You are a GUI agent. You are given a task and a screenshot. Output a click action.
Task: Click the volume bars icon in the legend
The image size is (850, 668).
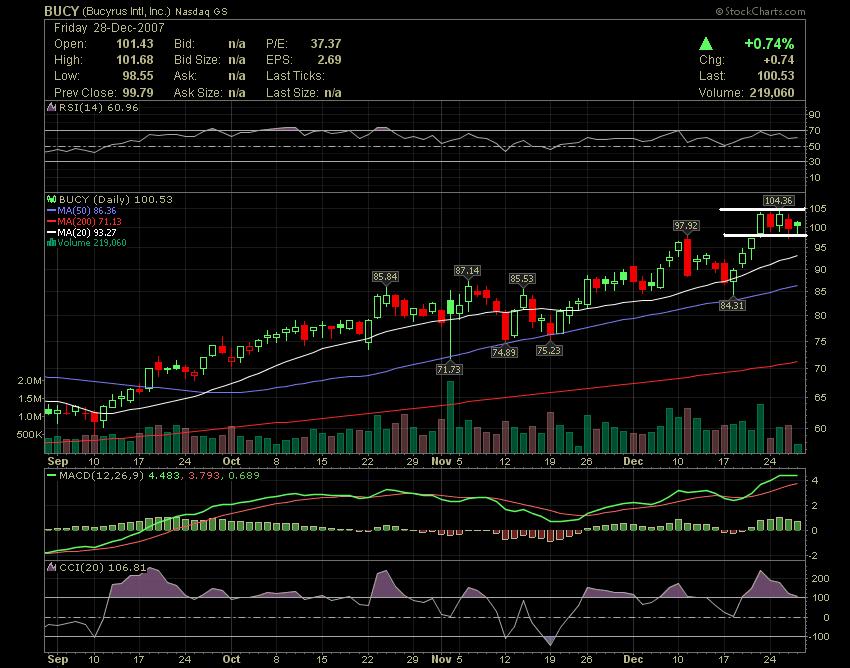pos(51,242)
